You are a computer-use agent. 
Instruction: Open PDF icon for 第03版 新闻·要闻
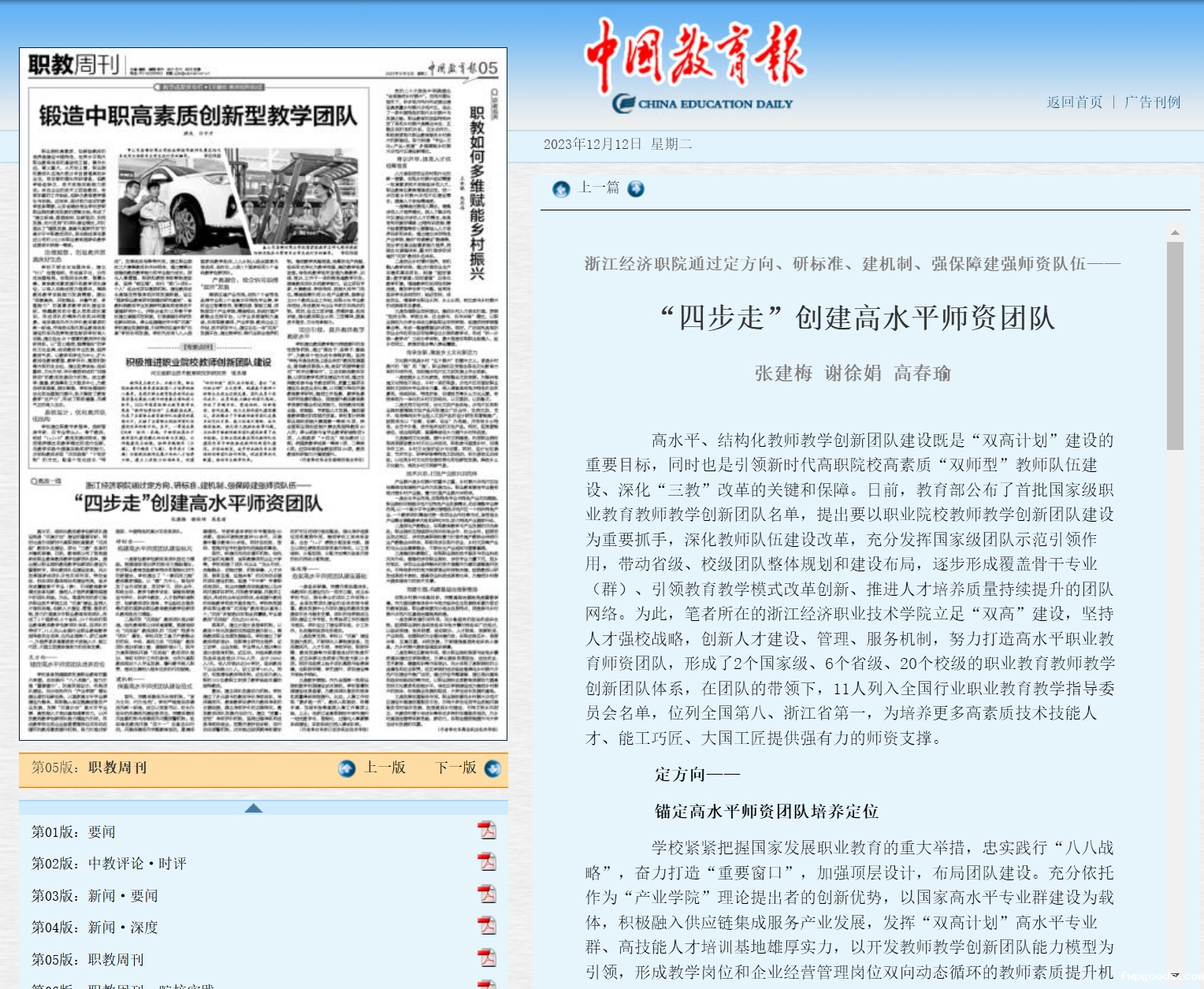pos(487,894)
